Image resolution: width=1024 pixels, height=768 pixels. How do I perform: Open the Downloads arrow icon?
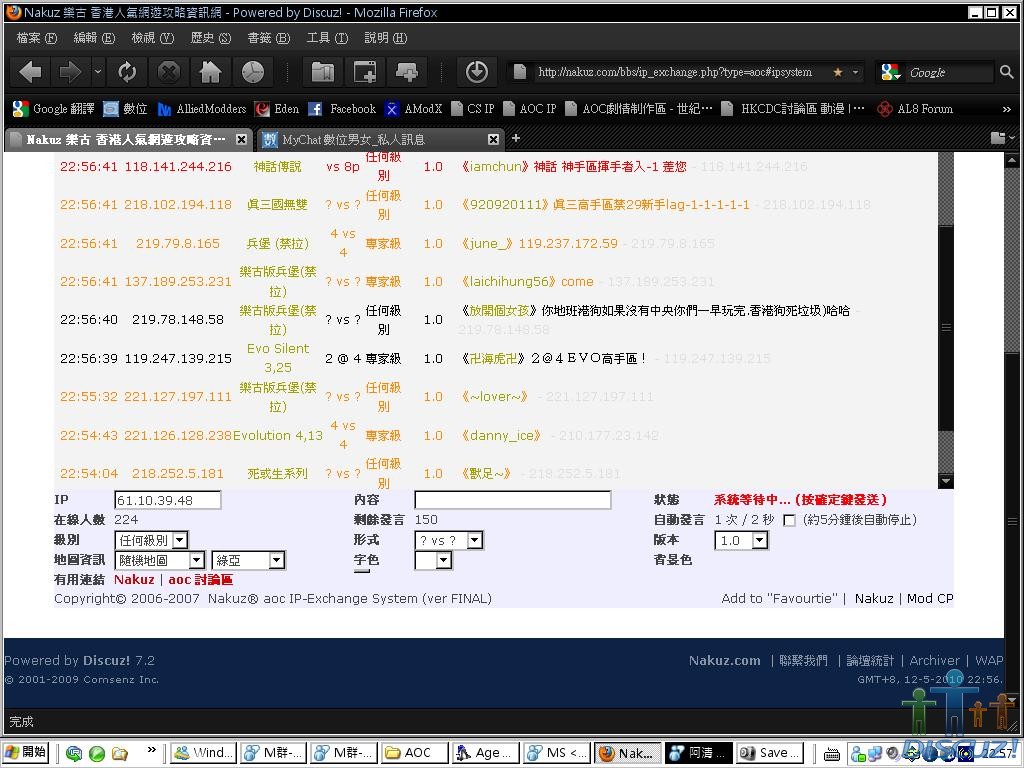point(477,72)
